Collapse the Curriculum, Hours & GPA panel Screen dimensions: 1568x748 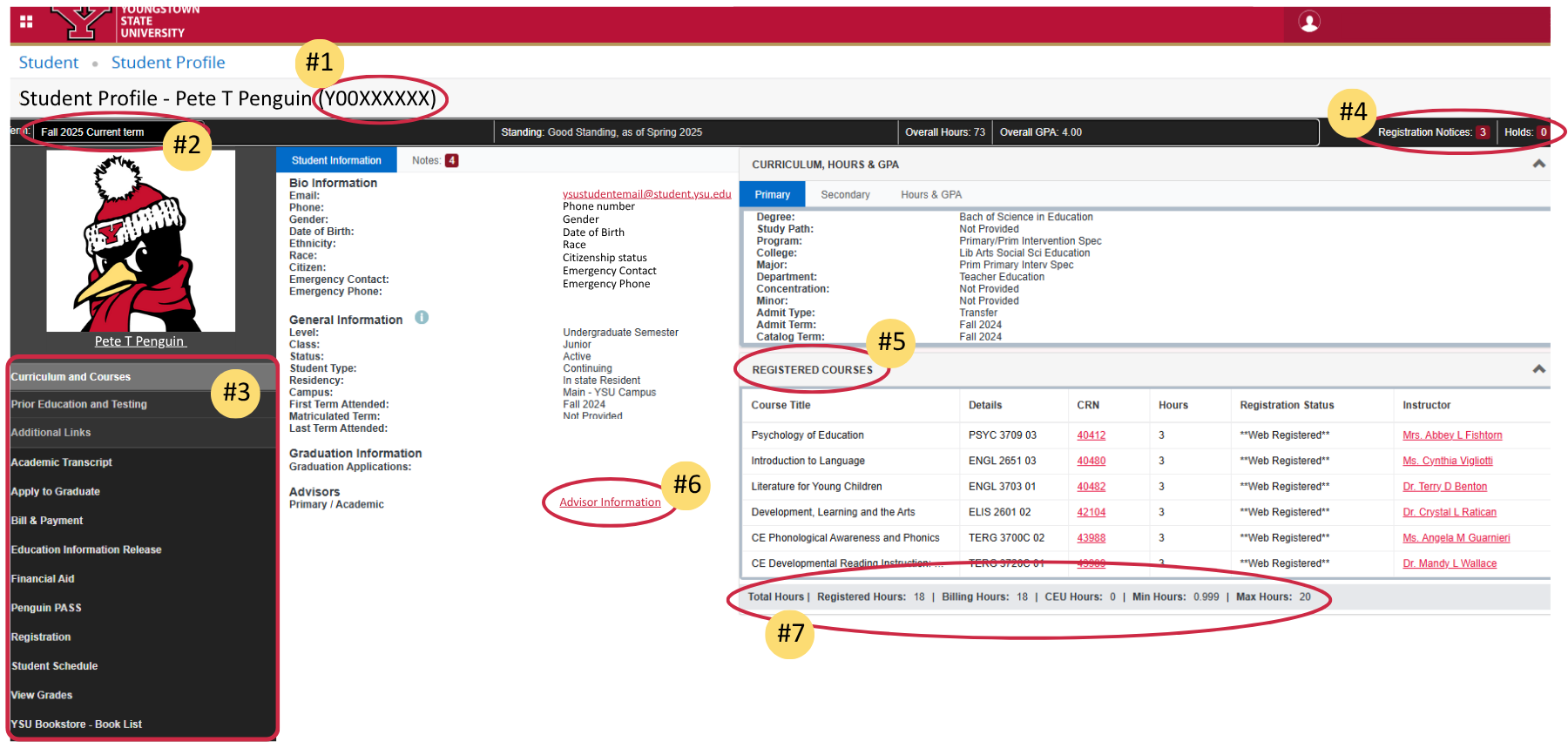coord(1538,164)
